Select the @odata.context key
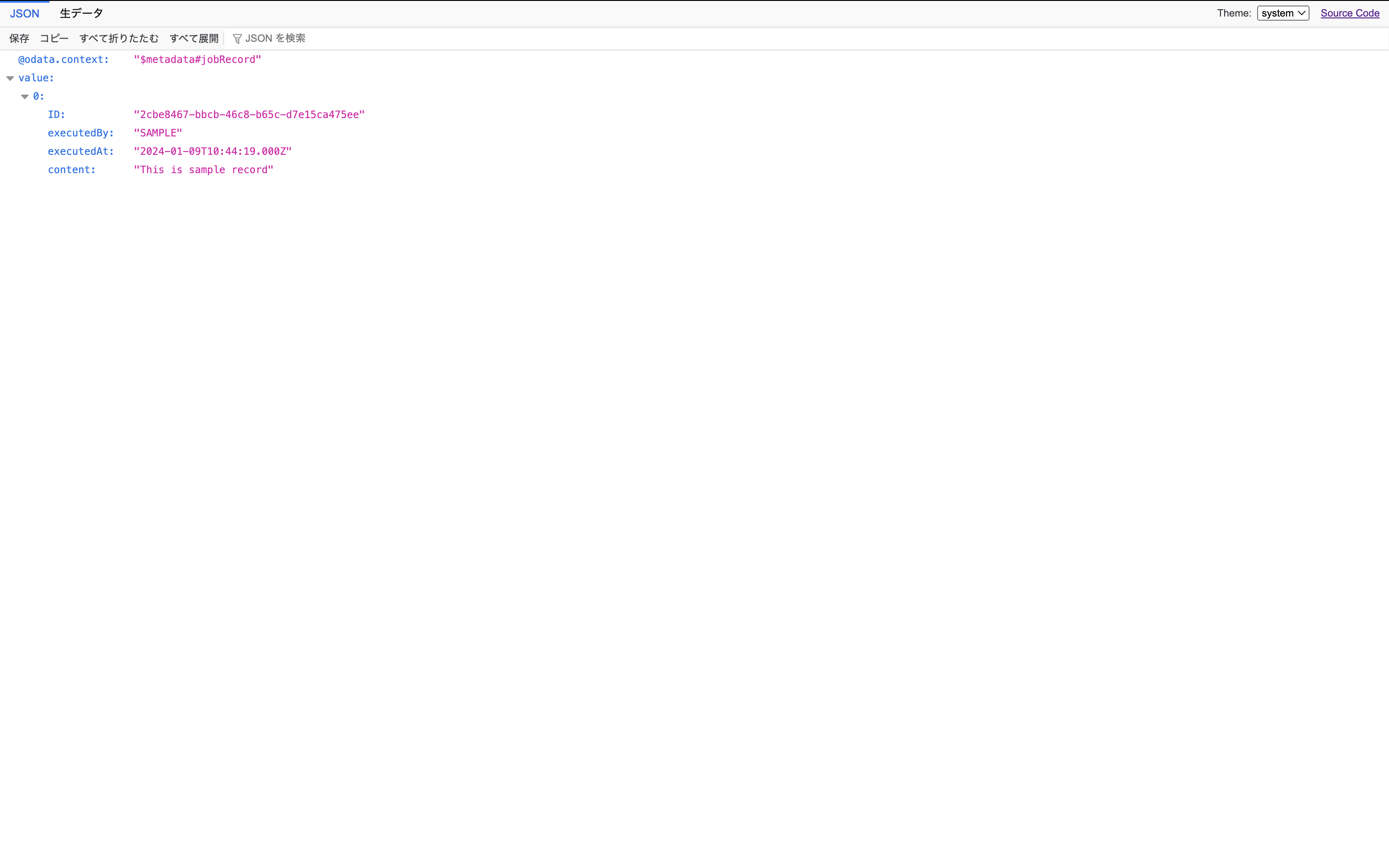 (63, 60)
